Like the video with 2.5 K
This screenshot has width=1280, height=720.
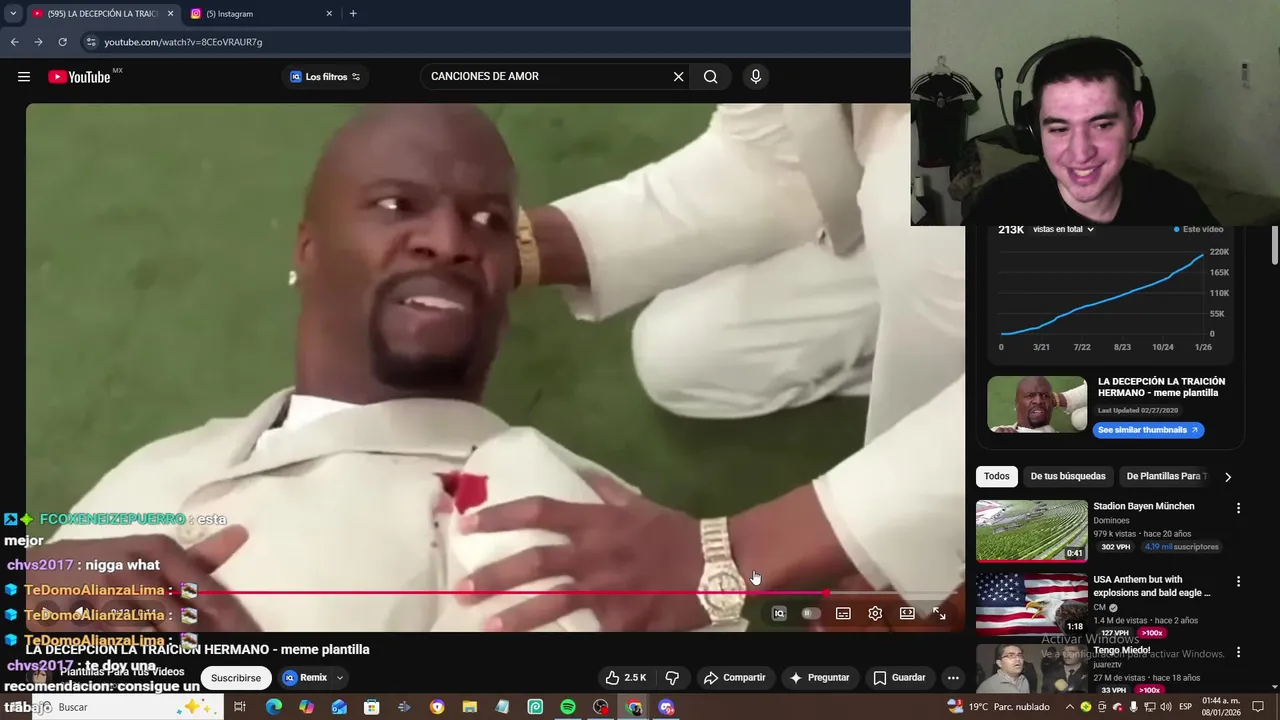pos(626,677)
